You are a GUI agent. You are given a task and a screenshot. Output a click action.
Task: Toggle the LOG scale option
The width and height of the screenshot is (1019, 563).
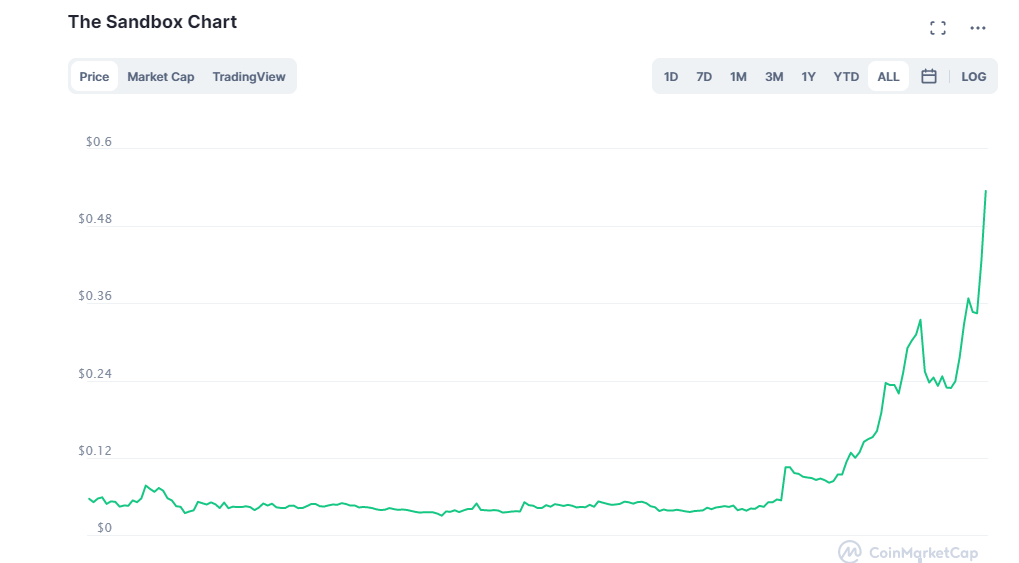point(974,76)
